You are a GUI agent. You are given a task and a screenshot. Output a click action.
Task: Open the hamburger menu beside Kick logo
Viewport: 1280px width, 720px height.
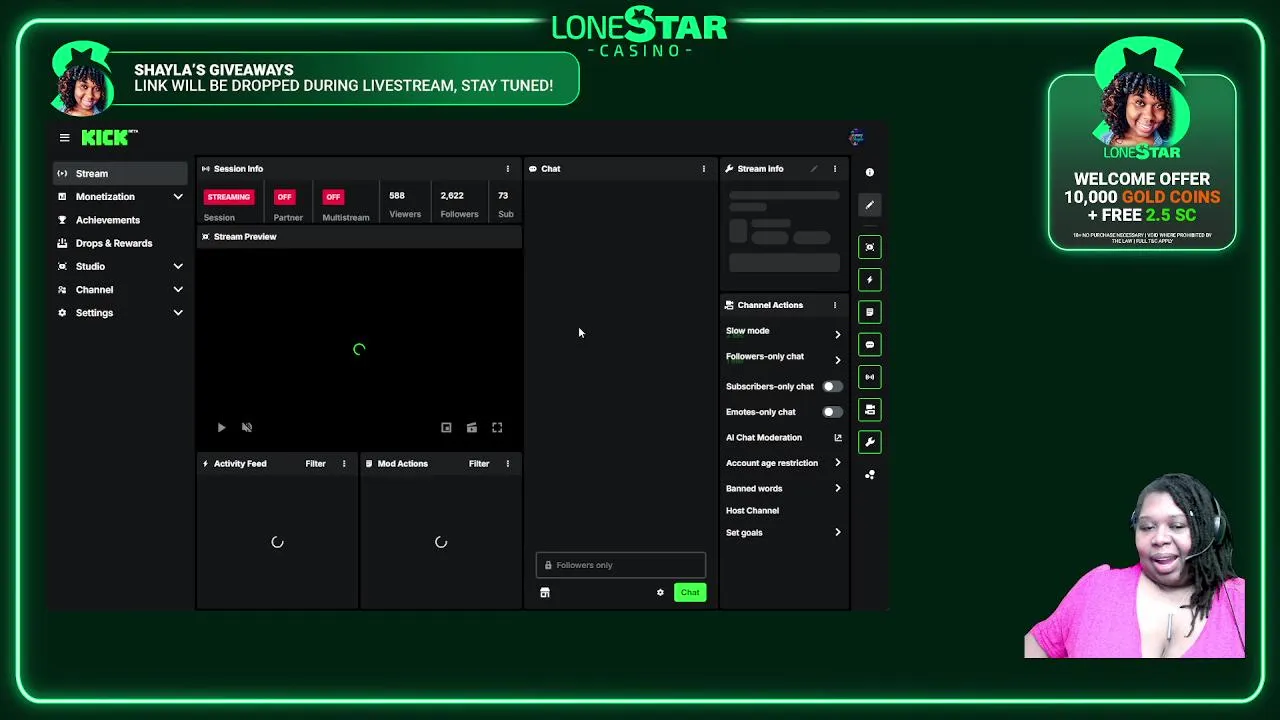(64, 138)
